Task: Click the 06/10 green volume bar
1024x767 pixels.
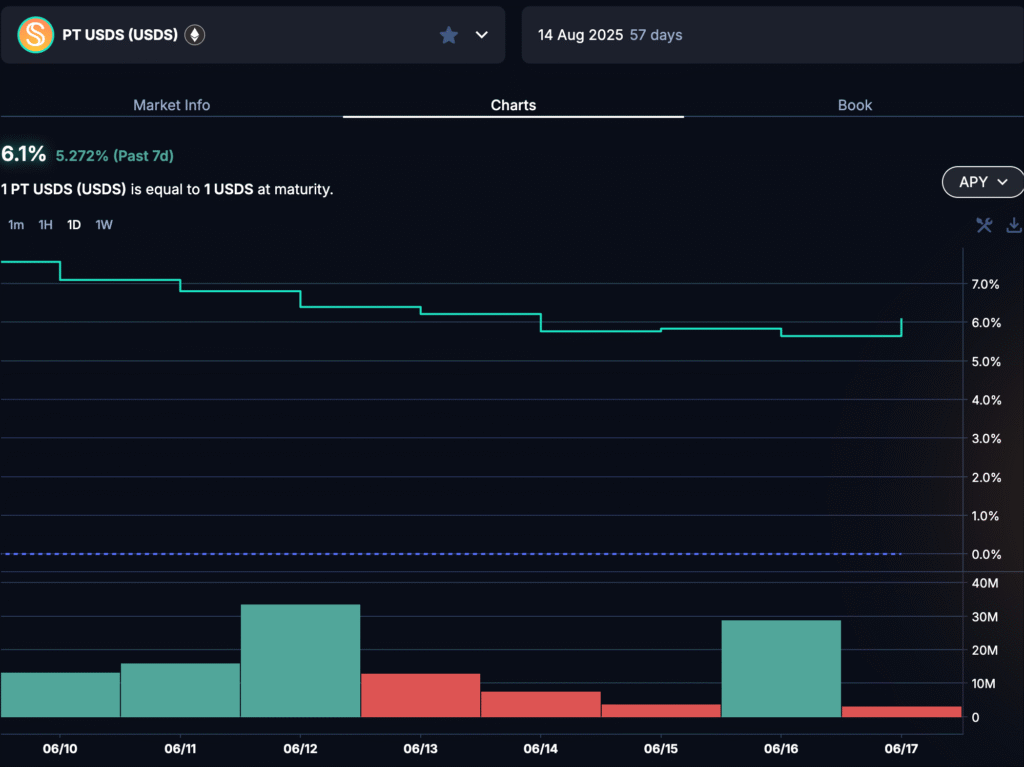Action: [x=60, y=694]
